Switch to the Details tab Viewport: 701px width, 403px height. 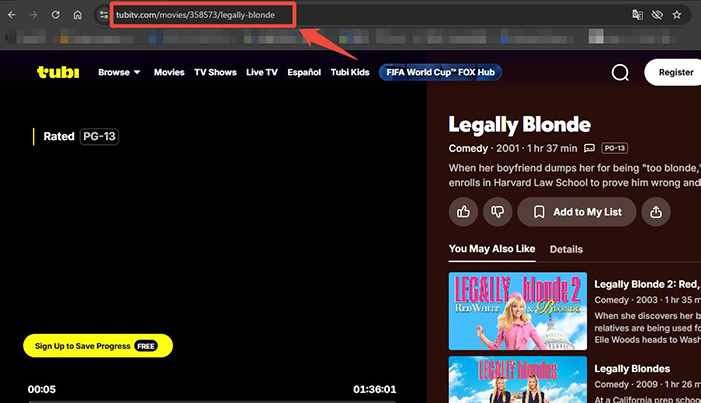tap(566, 249)
